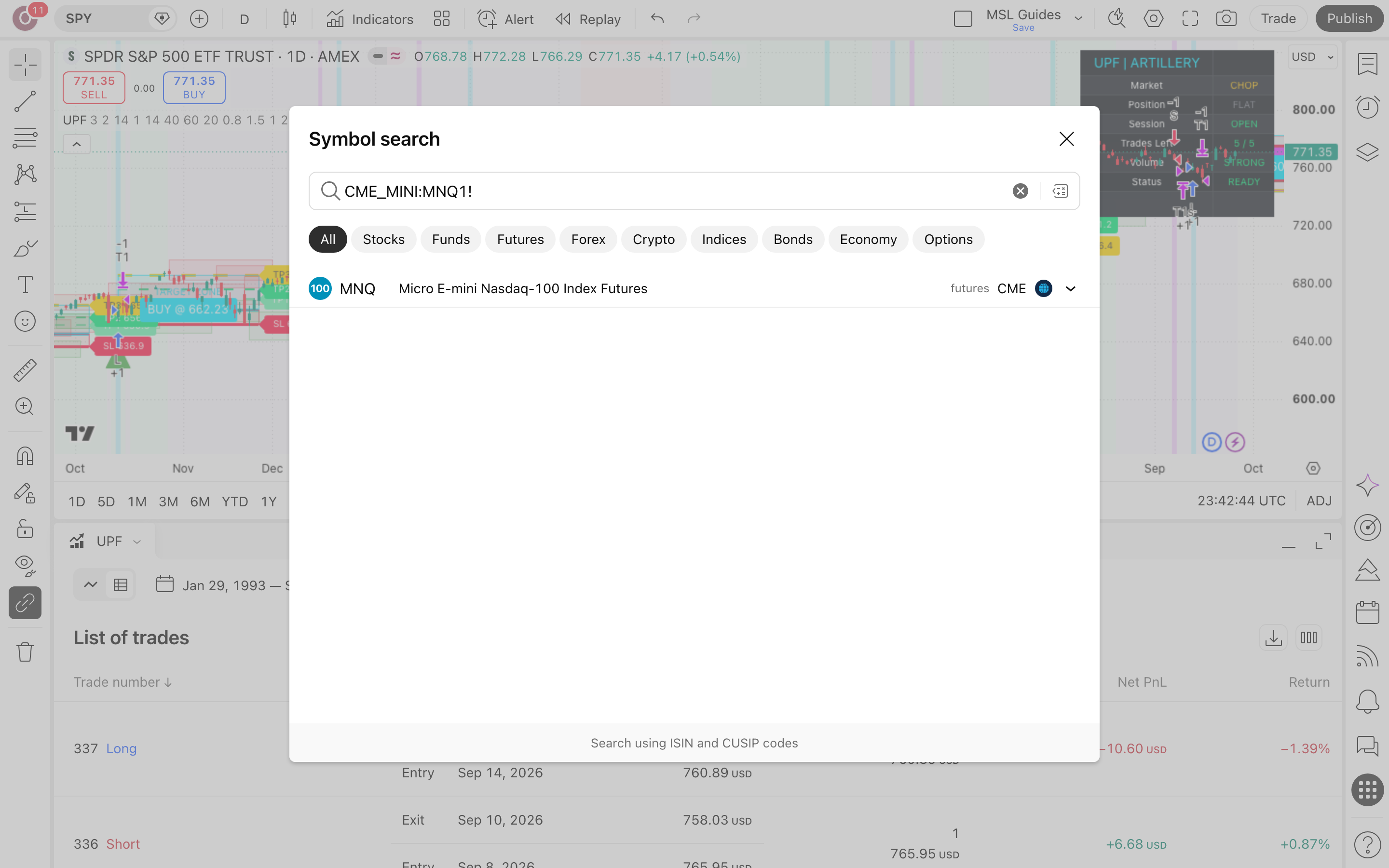Open the Fibonacci retracement tools
This screenshot has width=1389, height=868.
(25, 138)
